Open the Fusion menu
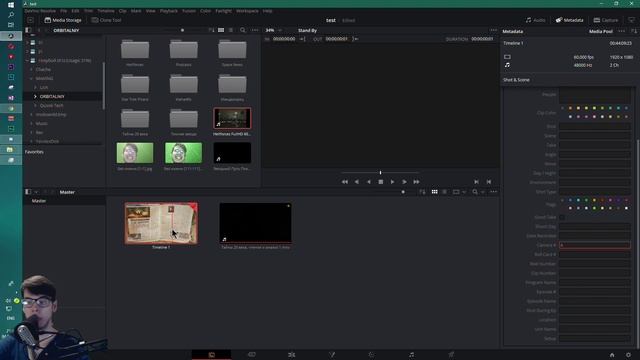 pyautogui.click(x=189, y=11)
